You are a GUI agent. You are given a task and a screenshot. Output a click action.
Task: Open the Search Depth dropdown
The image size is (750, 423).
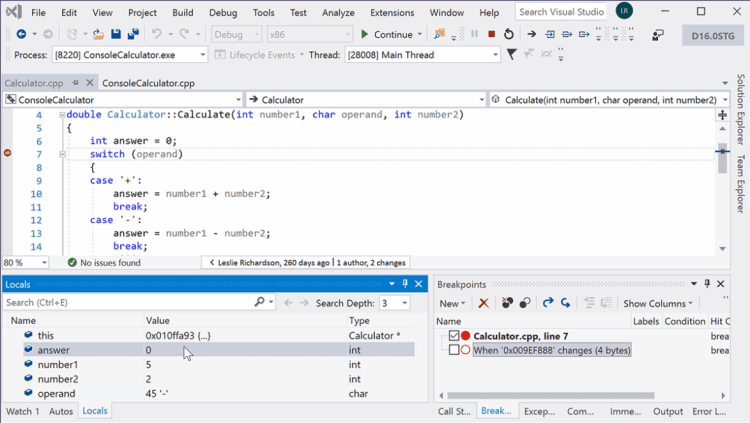point(405,303)
